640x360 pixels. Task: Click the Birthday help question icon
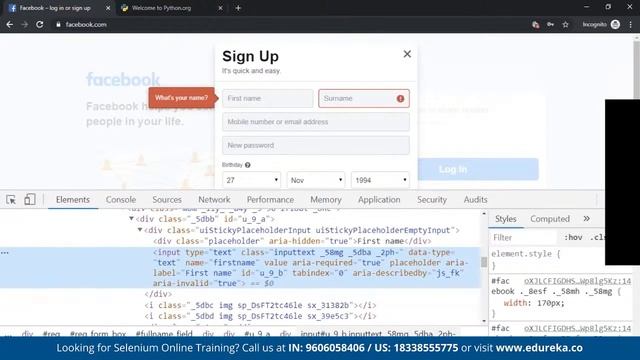[247, 165]
